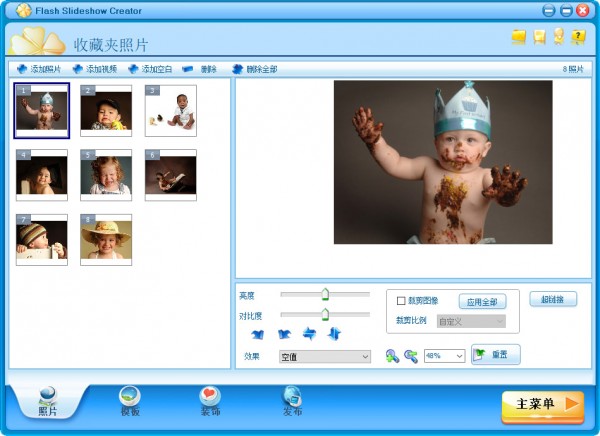Click the zoom out magnifier icon
Viewport: 600px width, 436px height.
coord(410,356)
